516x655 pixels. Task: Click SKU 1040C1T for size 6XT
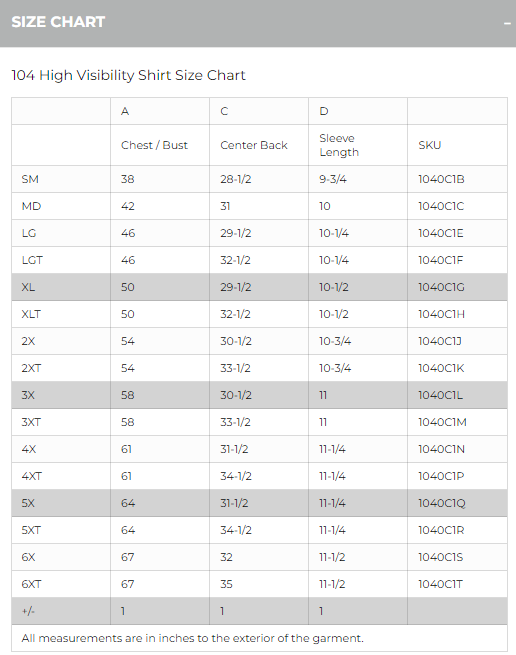440,584
